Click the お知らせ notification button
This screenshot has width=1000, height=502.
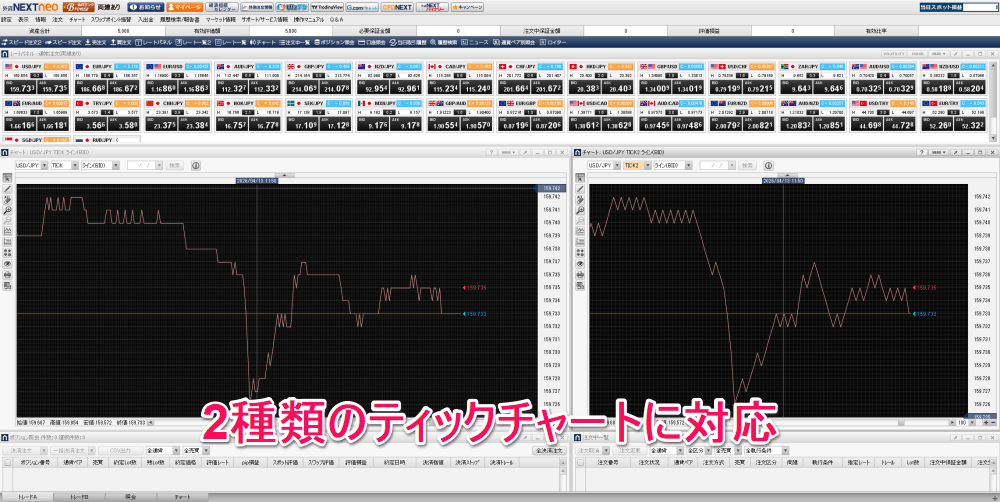pyautogui.click(x=145, y=8)
